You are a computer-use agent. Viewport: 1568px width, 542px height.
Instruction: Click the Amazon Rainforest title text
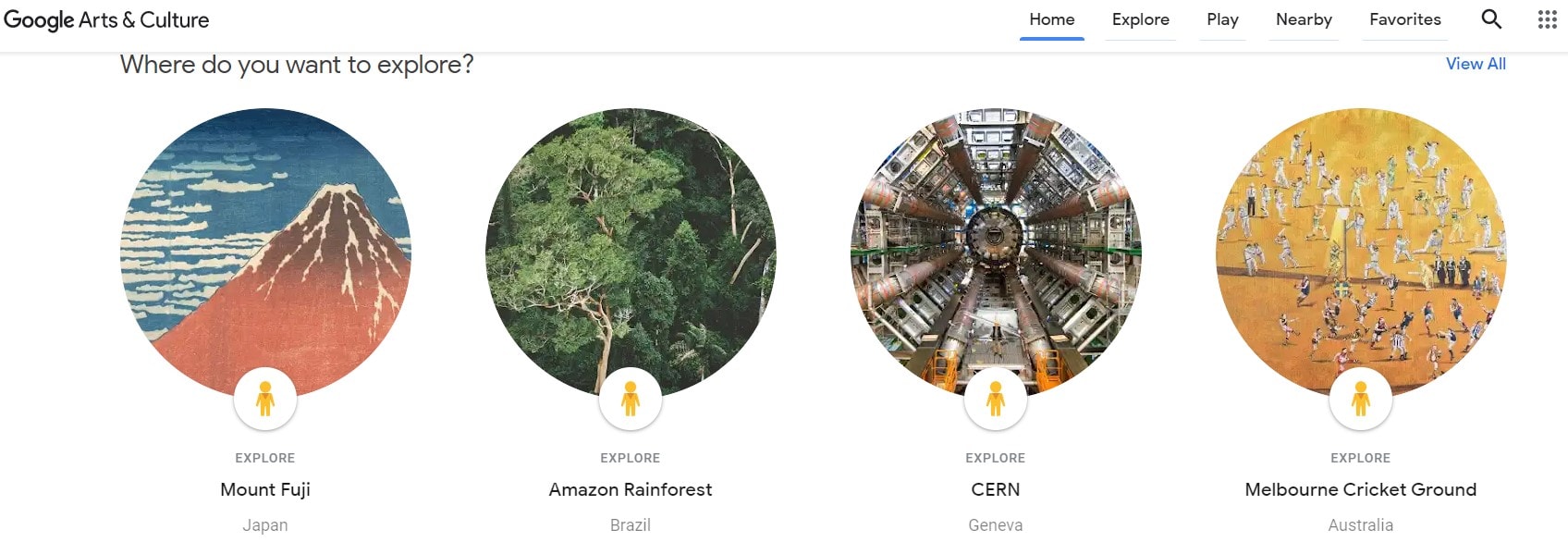click(x=631, y=489)
